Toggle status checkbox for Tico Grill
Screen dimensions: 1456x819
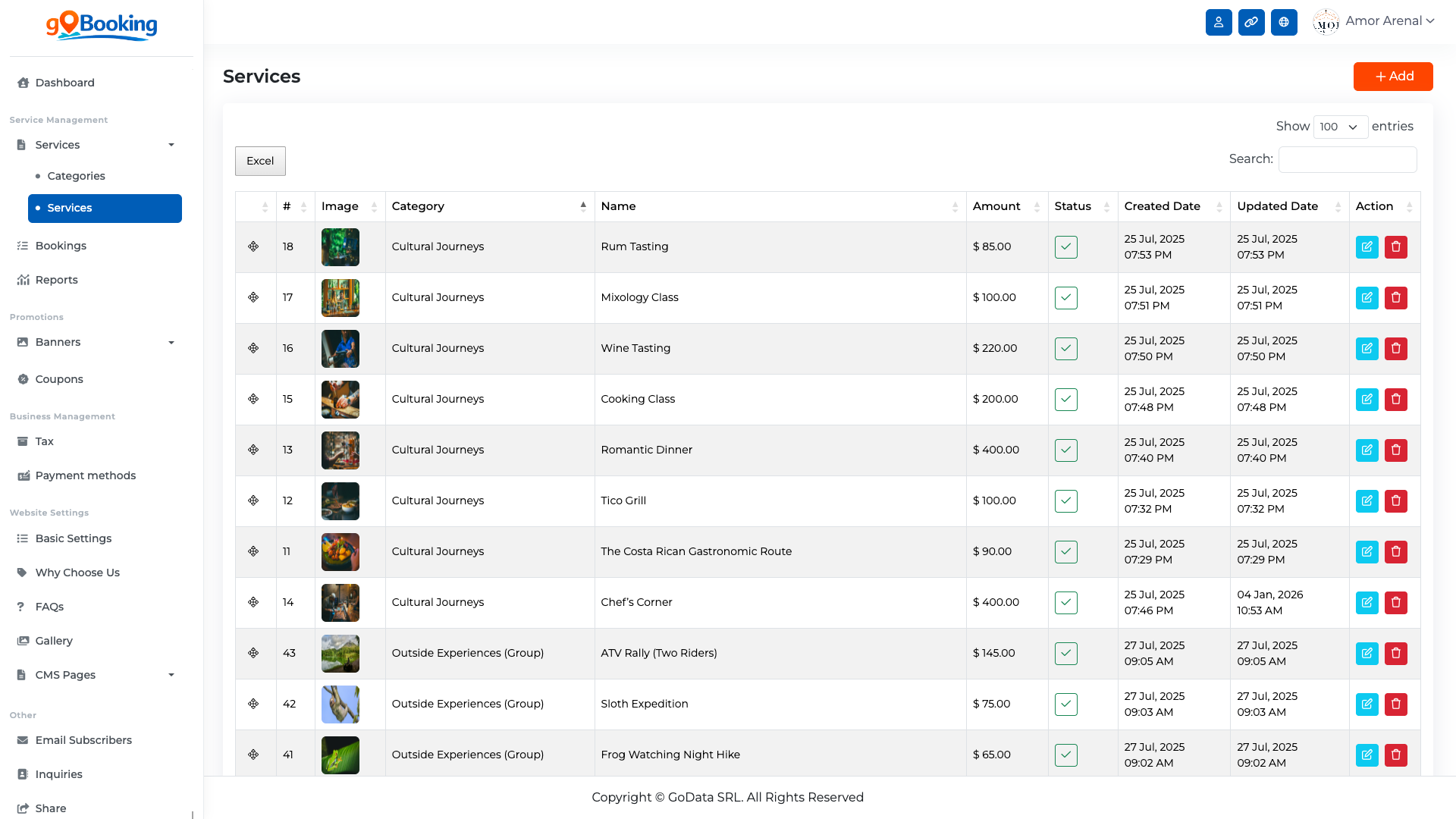[1065, 501]
